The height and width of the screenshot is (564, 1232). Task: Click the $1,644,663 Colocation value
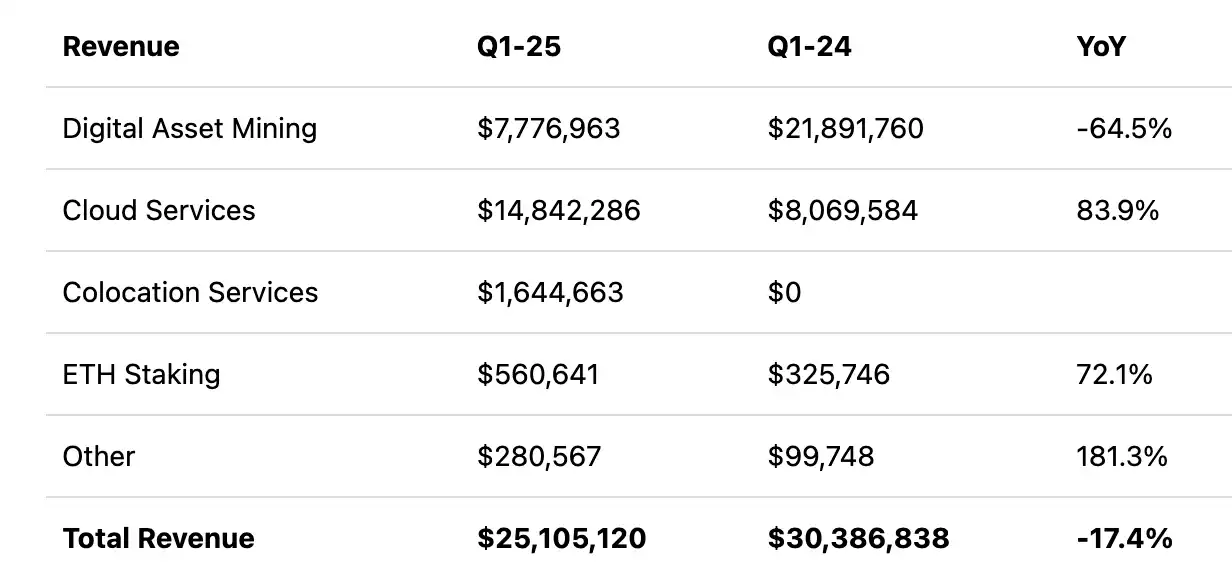point(551,293)
